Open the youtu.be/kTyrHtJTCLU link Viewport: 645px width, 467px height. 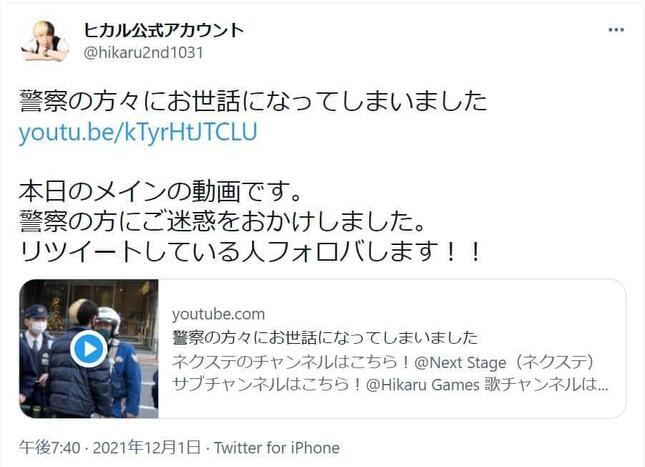tap(138, 132)
